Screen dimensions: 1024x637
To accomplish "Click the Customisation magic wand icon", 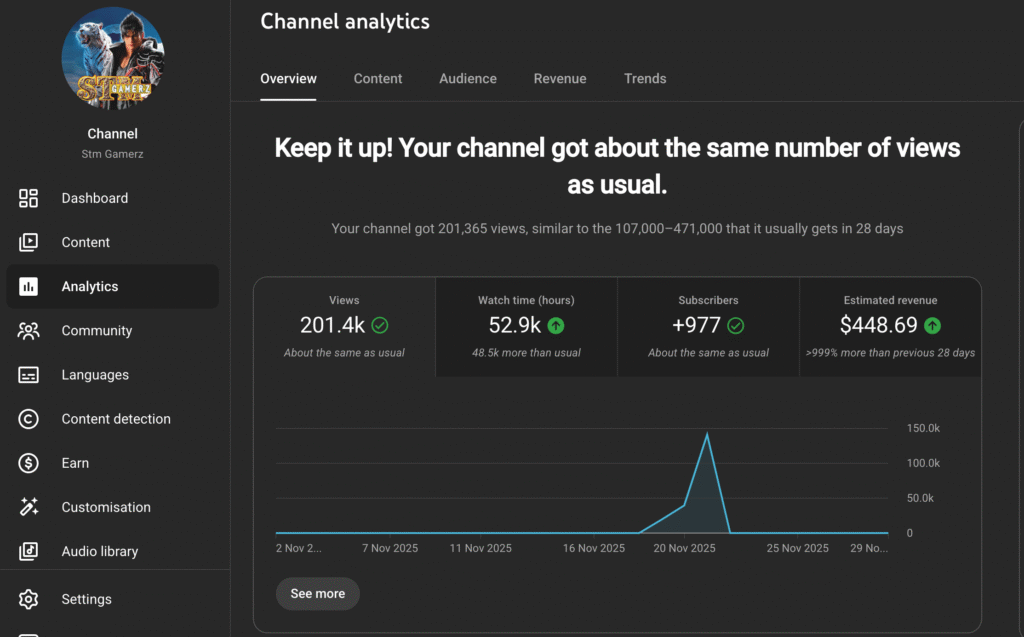I will point(28,507).
